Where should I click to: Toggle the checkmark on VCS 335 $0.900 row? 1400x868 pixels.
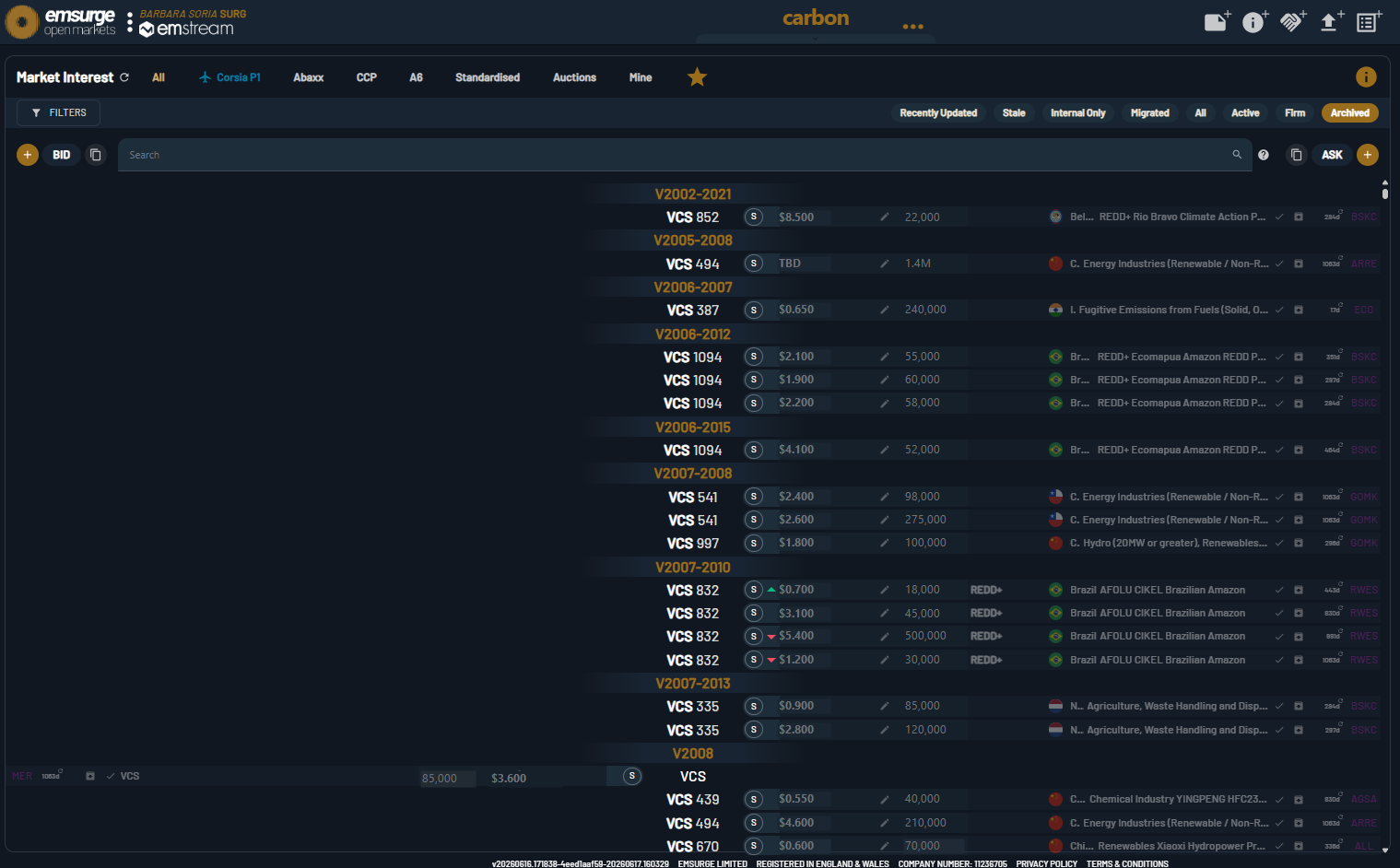(1279, 706)
